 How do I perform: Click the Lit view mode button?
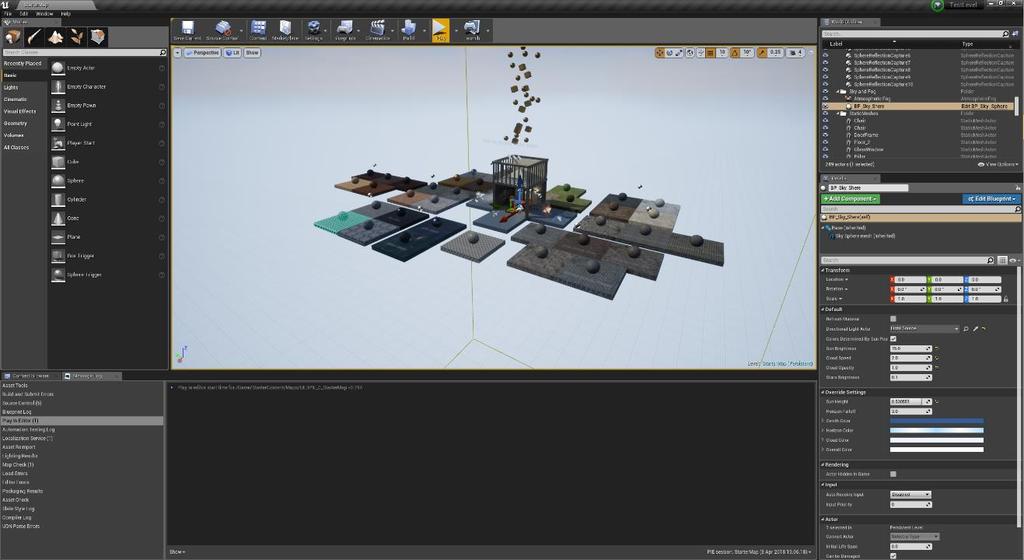click(x=233, y=53)
